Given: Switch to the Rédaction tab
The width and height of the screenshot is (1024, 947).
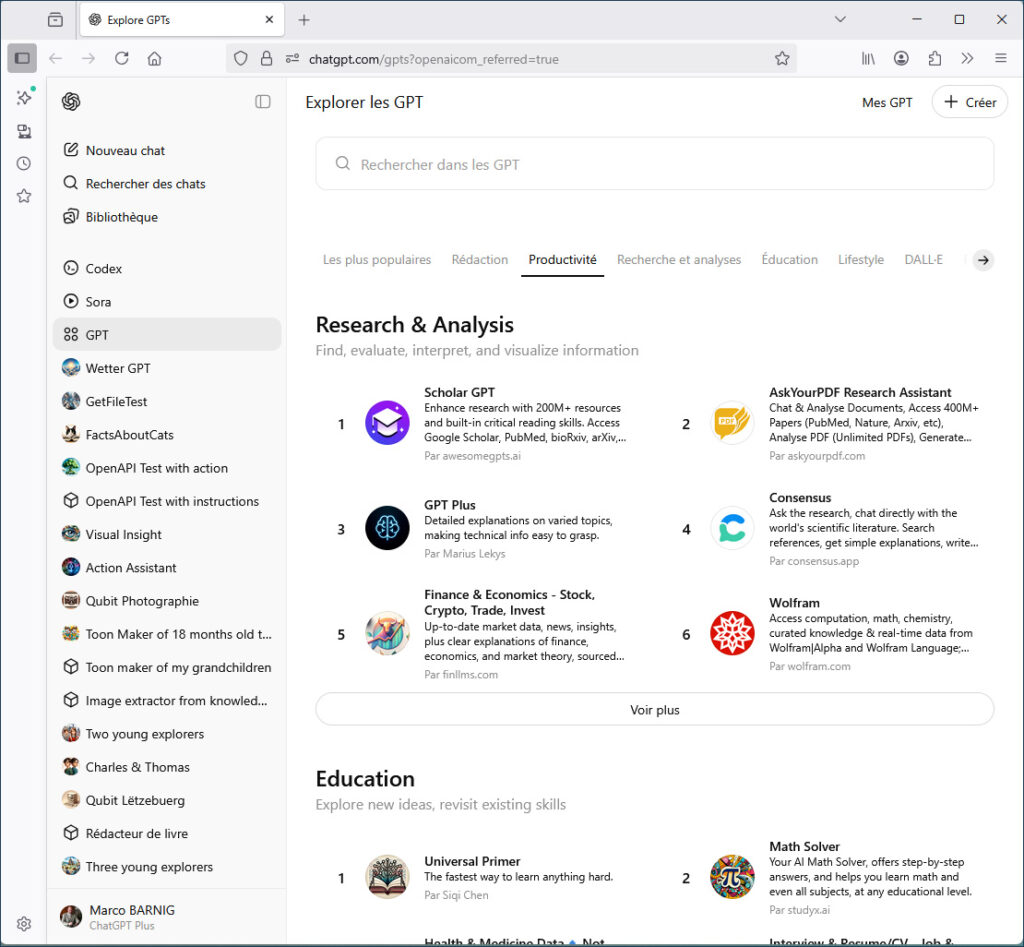Looking at the screenshot, I should coord(479,259).
